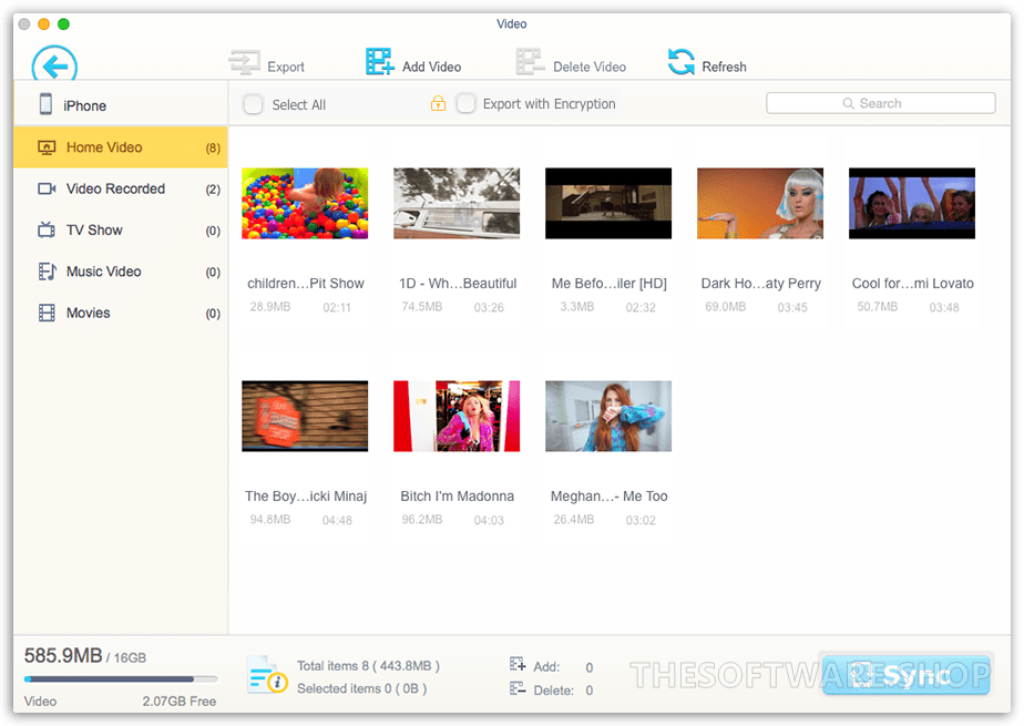The image size is (1024, 726).
Task: Click the Movies film strip icon
Action: pos(46,313)
